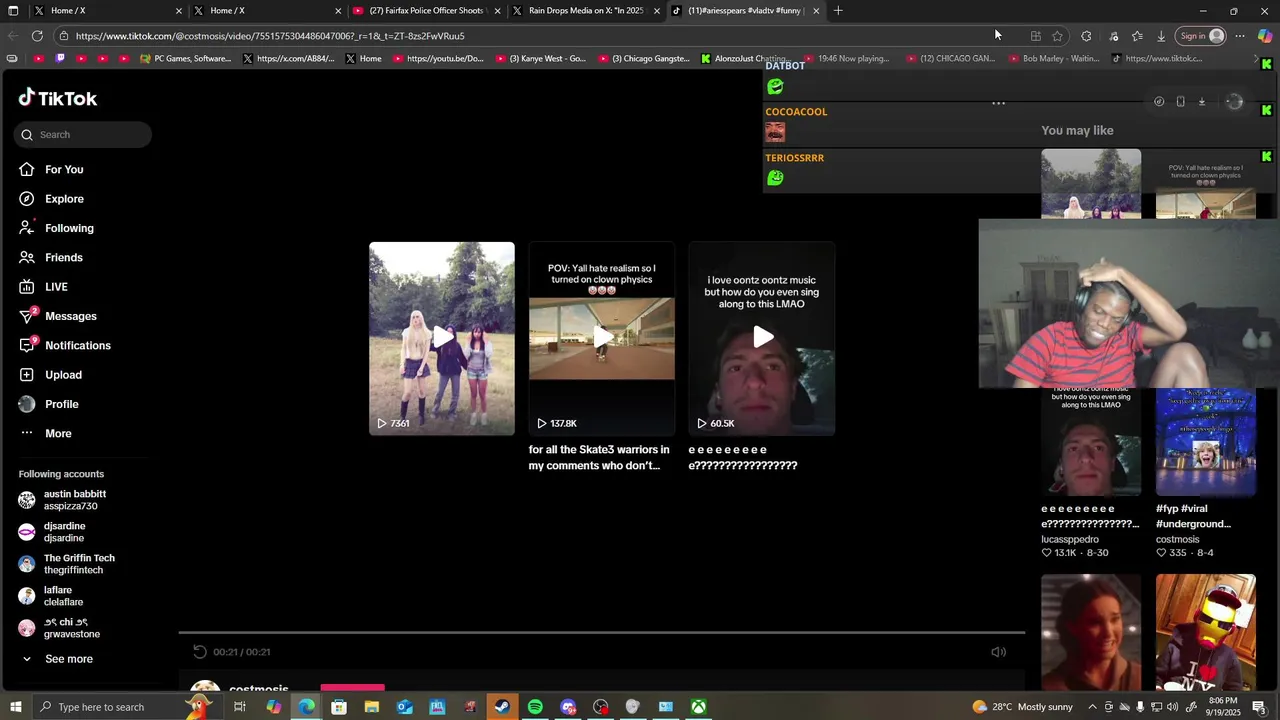Open Spotify from the taskbar
This screenshot has width=1280, height=720.
tap(535, 707)
